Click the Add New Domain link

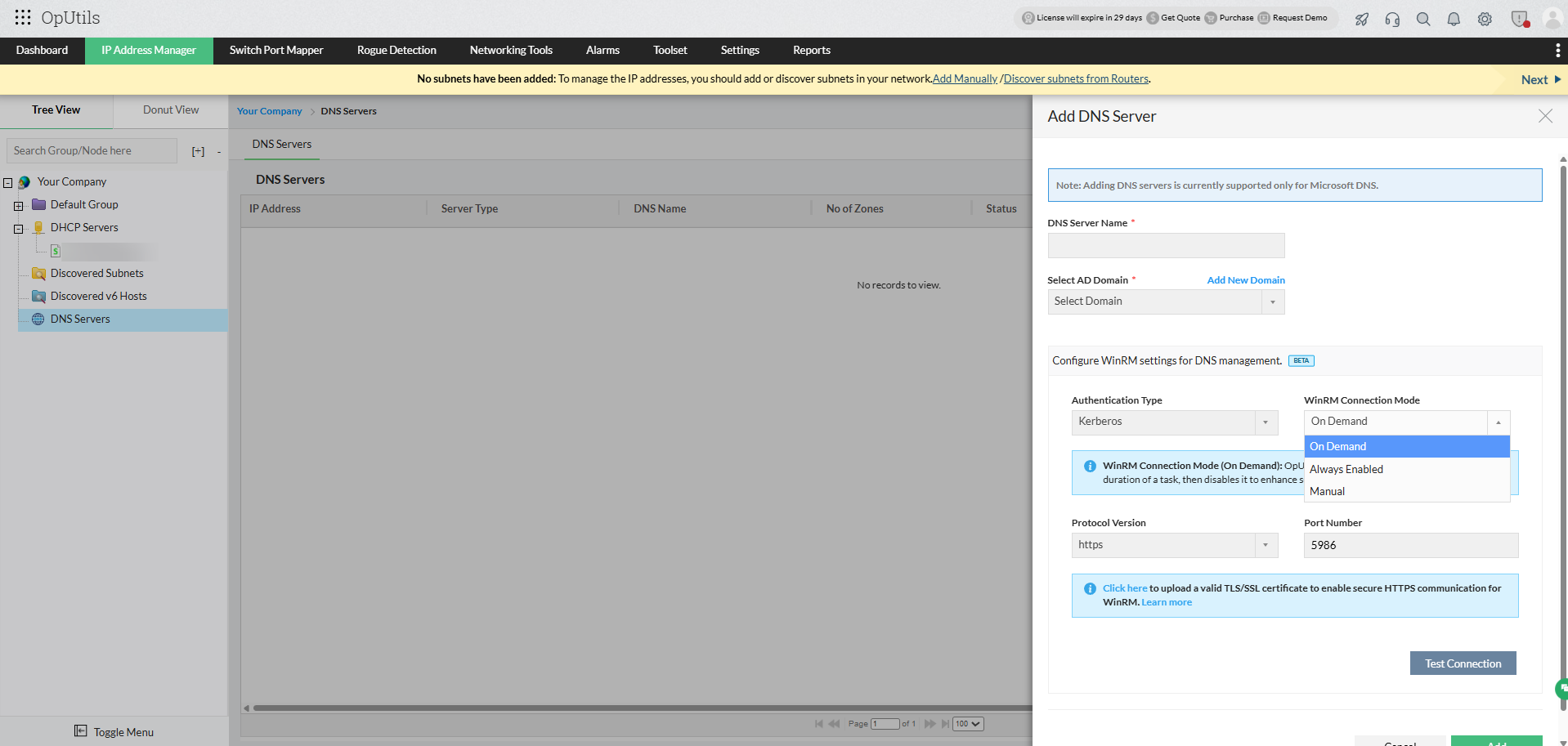[x=1246, y=280]
